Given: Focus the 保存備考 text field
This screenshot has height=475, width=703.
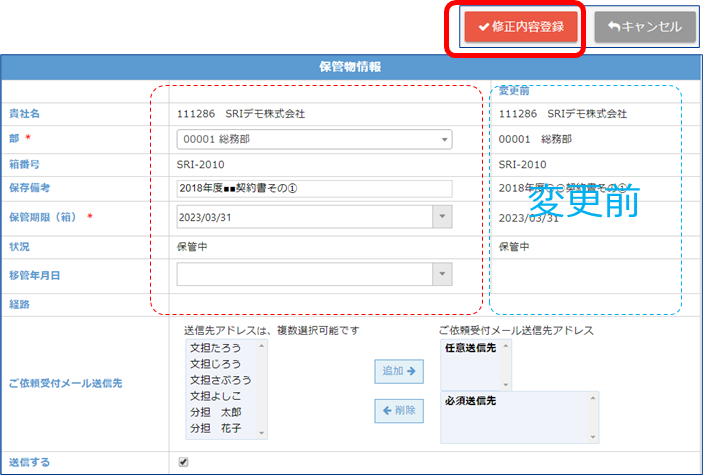Looking at the screenshot, I should pos(314,189).
